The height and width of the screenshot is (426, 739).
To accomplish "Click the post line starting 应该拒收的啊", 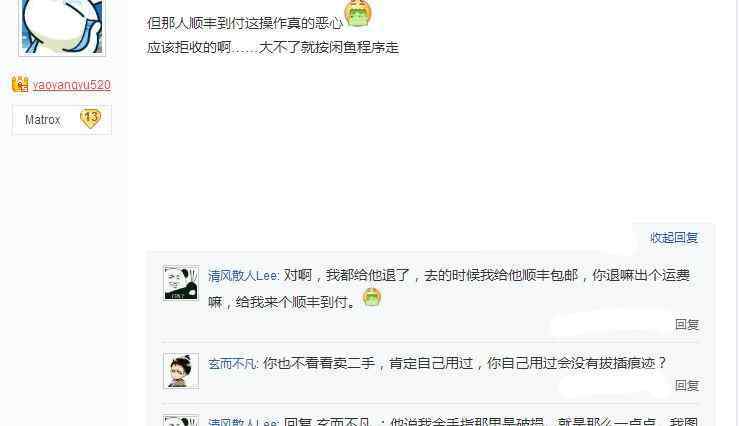I will 273,48.
